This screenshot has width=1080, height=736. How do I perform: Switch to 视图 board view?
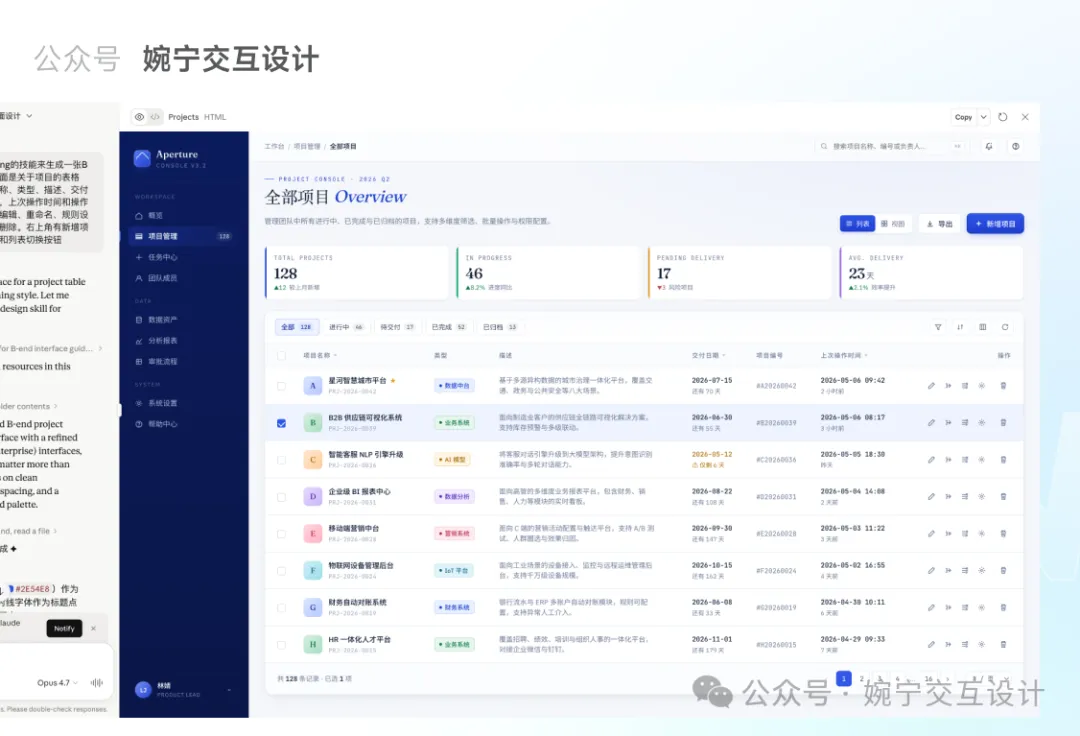893,224
